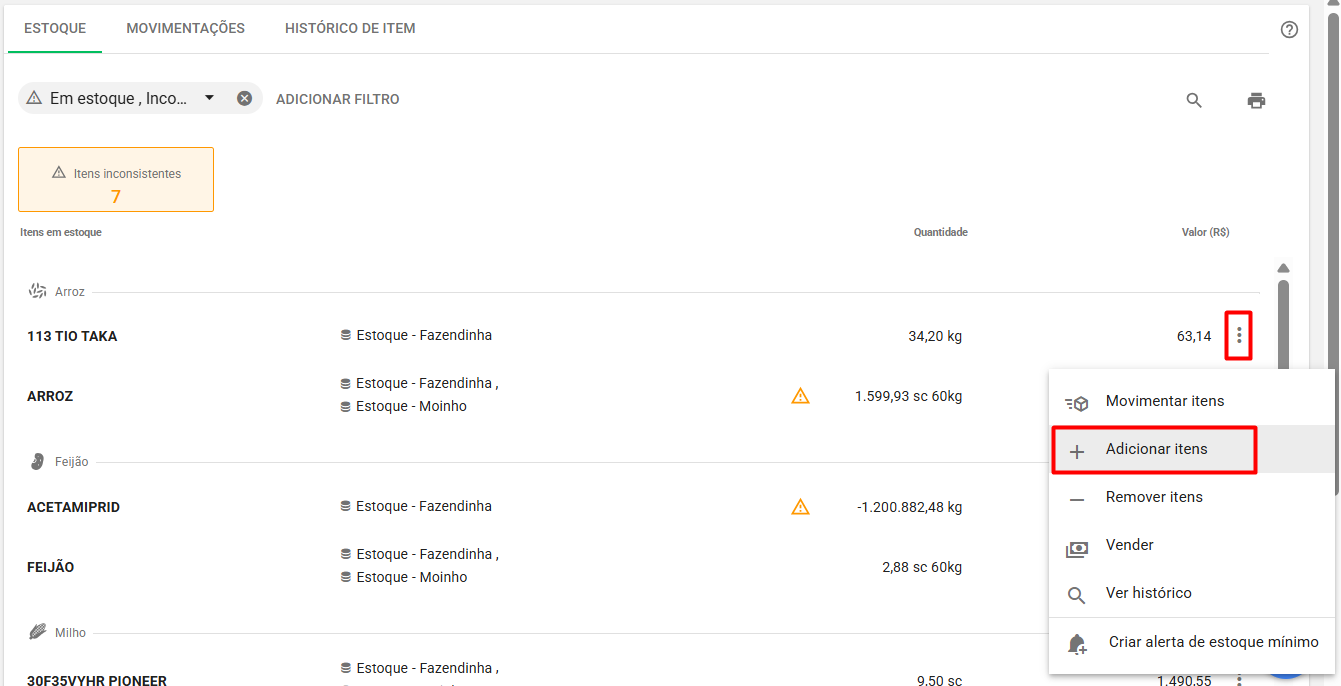Viewport: 1341px width, 686px height.
Task: Click Criar alerta de estoque mínimo
Action: pyautogui.click(x=1213, y=642)
